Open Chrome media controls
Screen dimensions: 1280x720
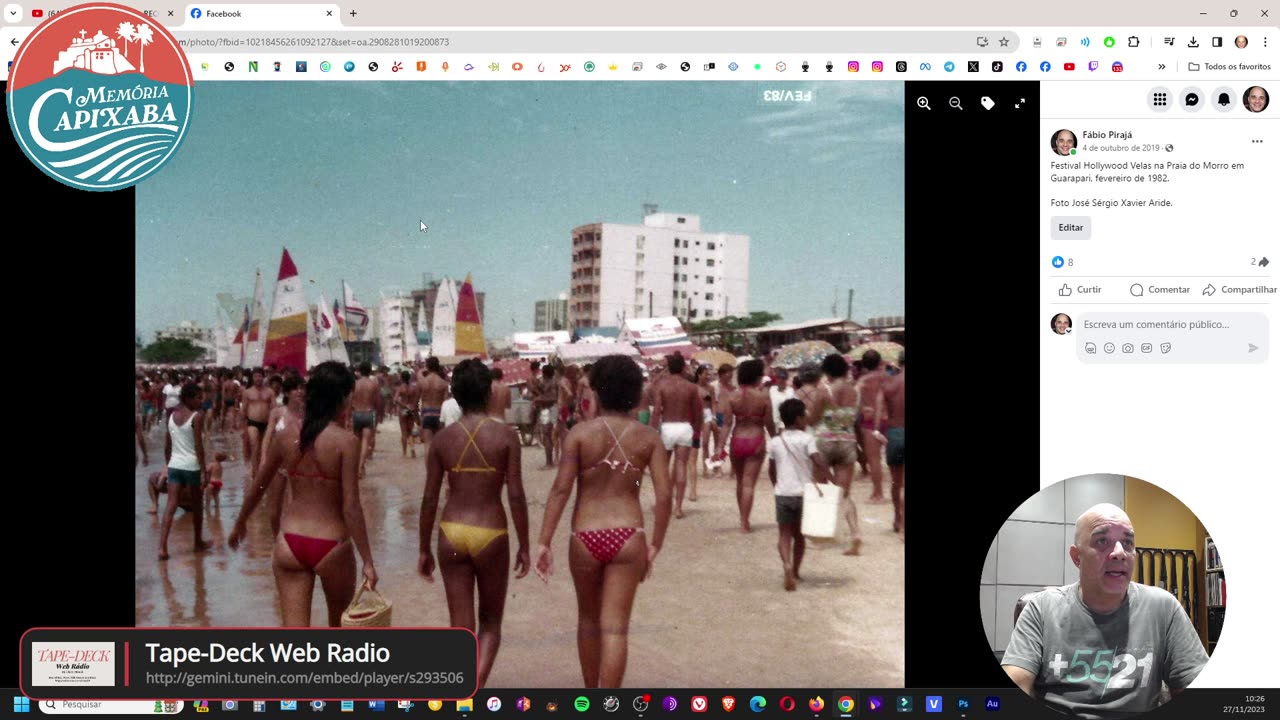click(1169, 42)
